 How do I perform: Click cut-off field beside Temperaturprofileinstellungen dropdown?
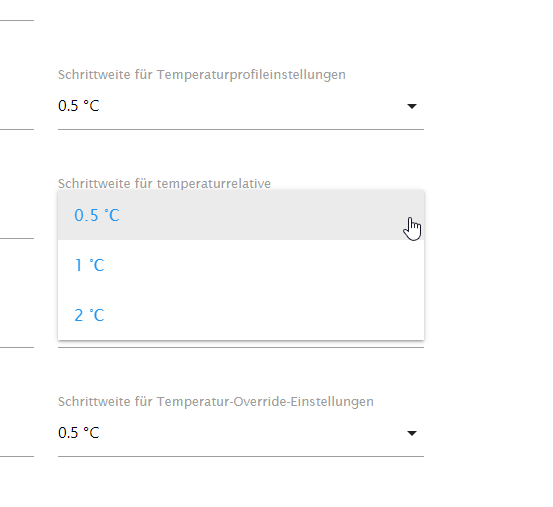(x=17, y=106)
